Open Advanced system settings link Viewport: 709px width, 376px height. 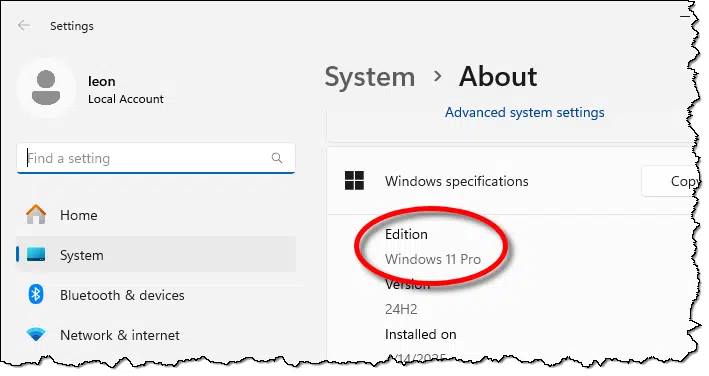[x=525, y=112]
